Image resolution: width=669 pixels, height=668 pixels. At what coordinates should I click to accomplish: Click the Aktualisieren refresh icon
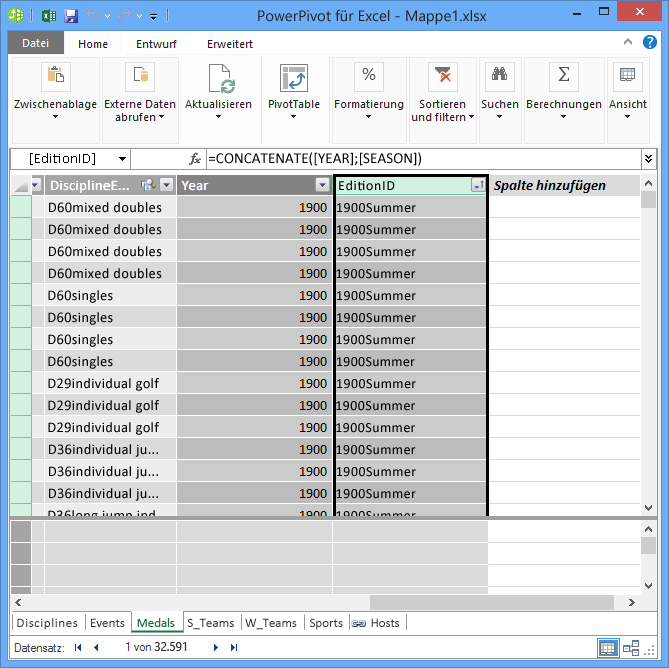pos(222,78)
